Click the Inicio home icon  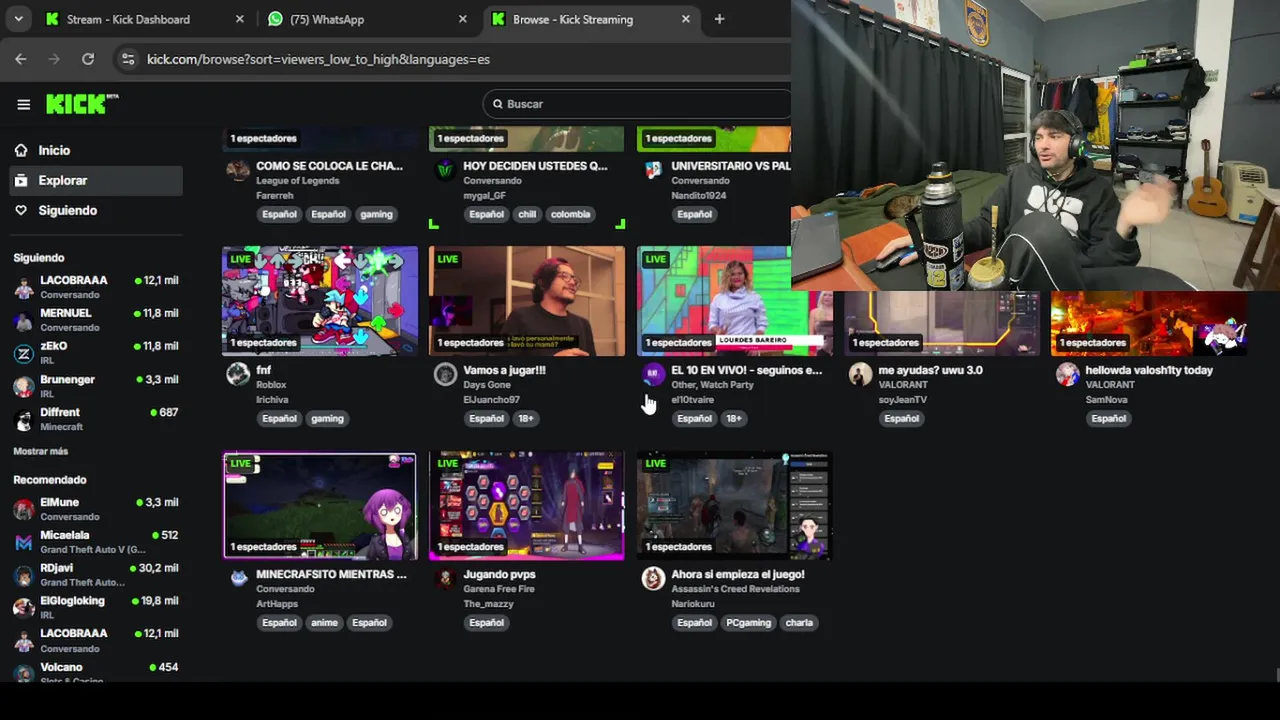[x=21, y=150]
